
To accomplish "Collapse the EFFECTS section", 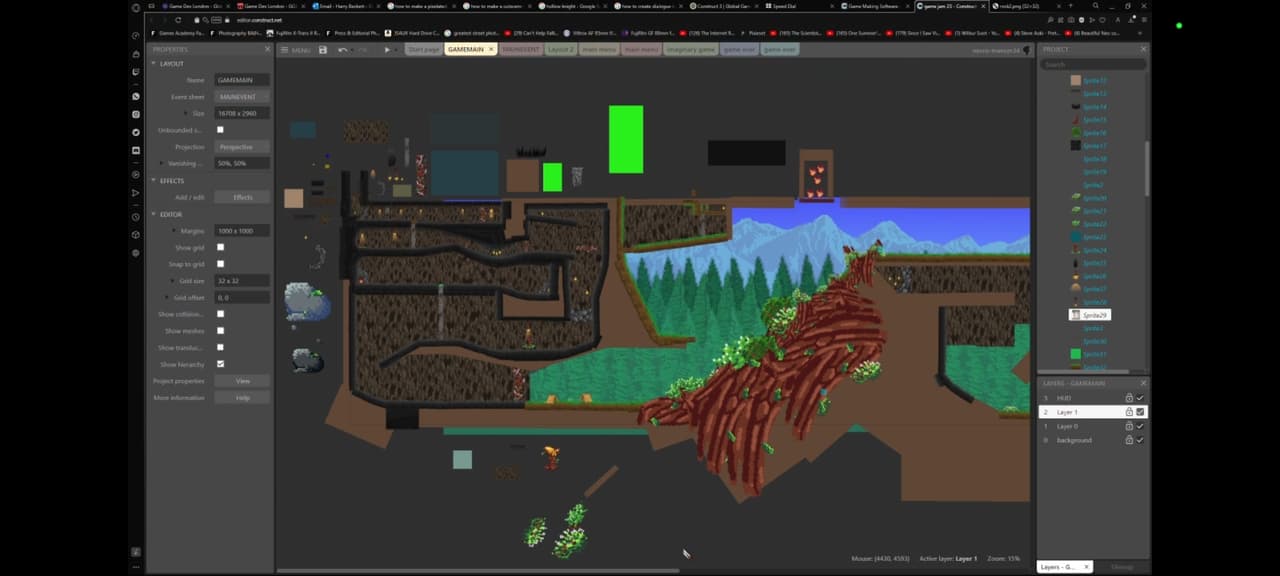I will (x=154, y=181).
